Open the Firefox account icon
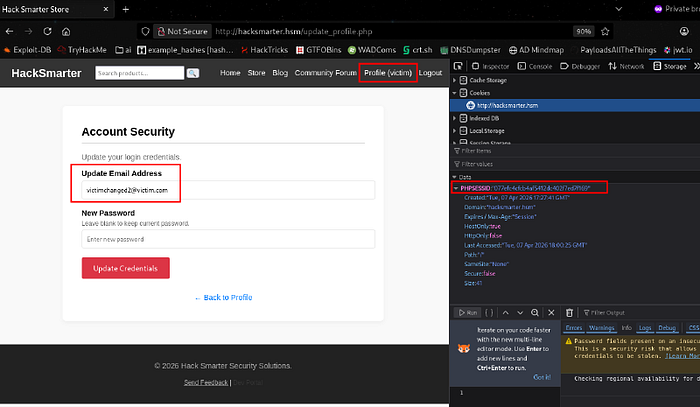Image resolution: width=700 pixels, height=407 pixels. pos(684,31)
